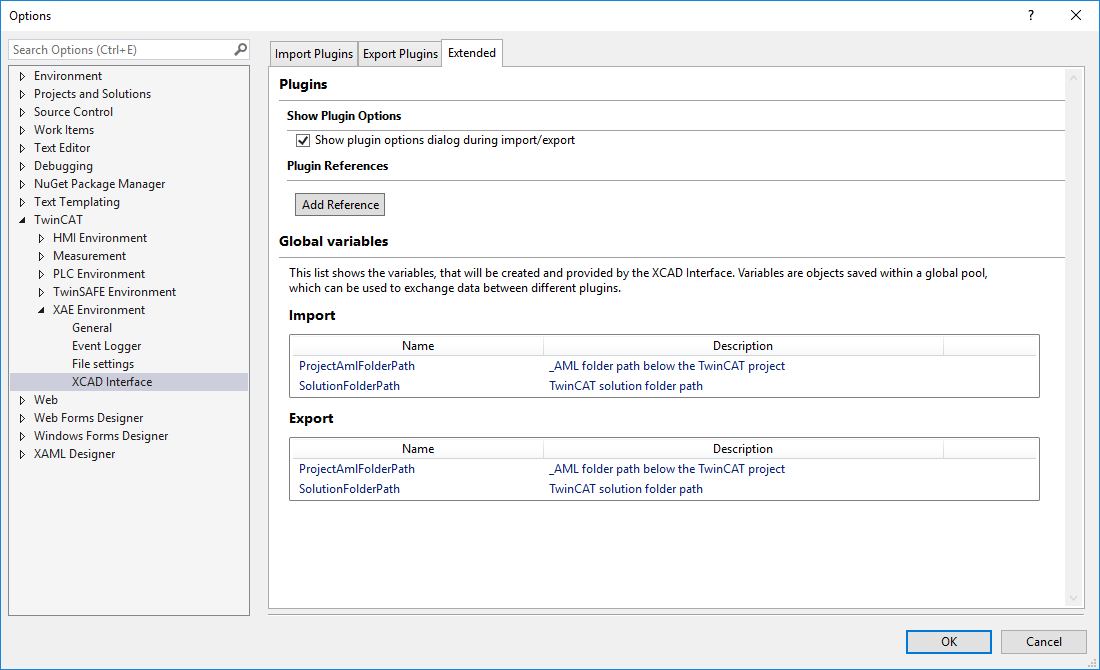This screenshot has width=1100, height=670.
Task: Expand NuGet Package Manager node arrow
Action: [x=22, y=185]
